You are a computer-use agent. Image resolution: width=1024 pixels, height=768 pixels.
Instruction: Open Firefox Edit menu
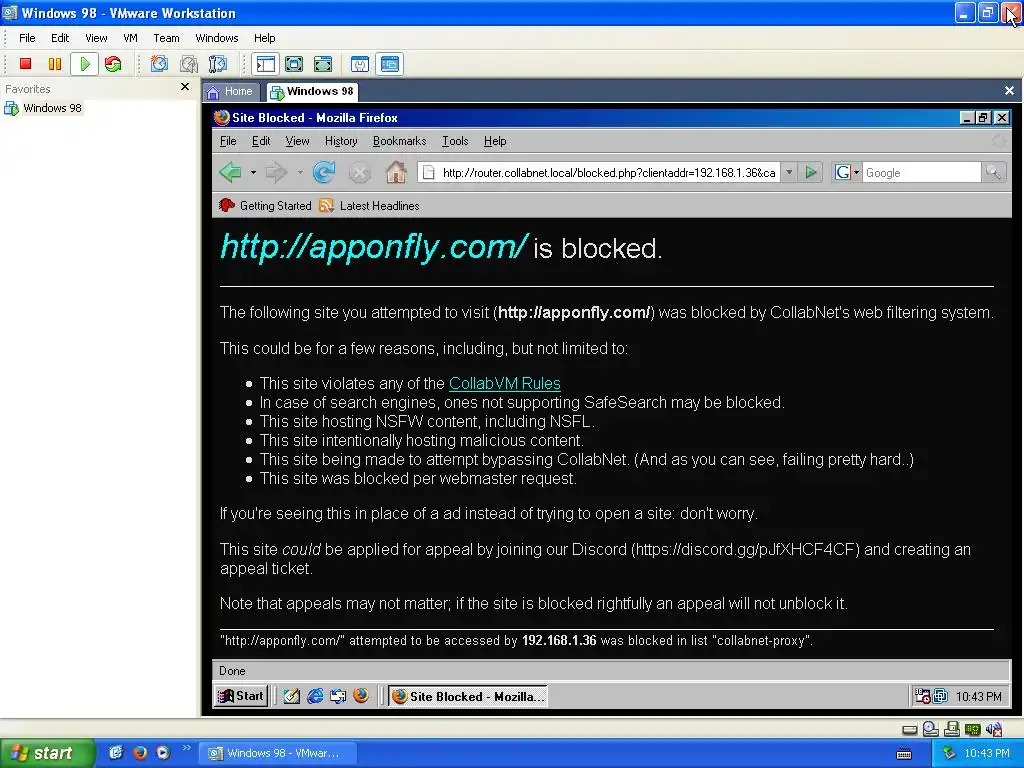pyautogui.click(x=261, y=141)
